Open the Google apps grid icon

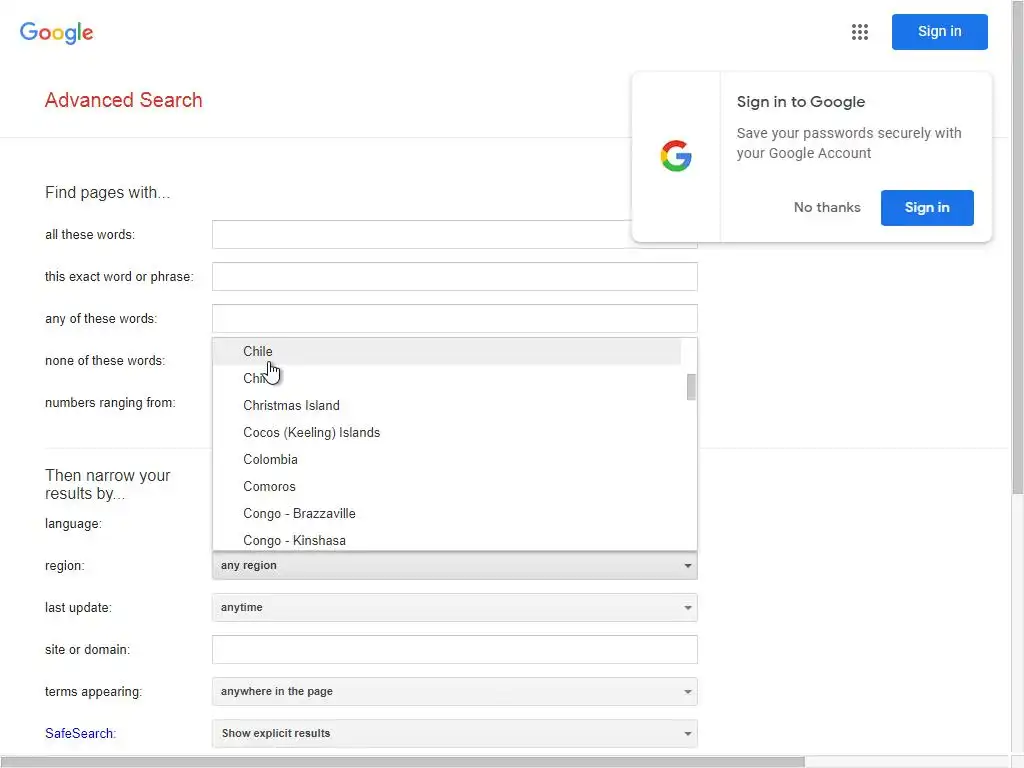(860, 32)
